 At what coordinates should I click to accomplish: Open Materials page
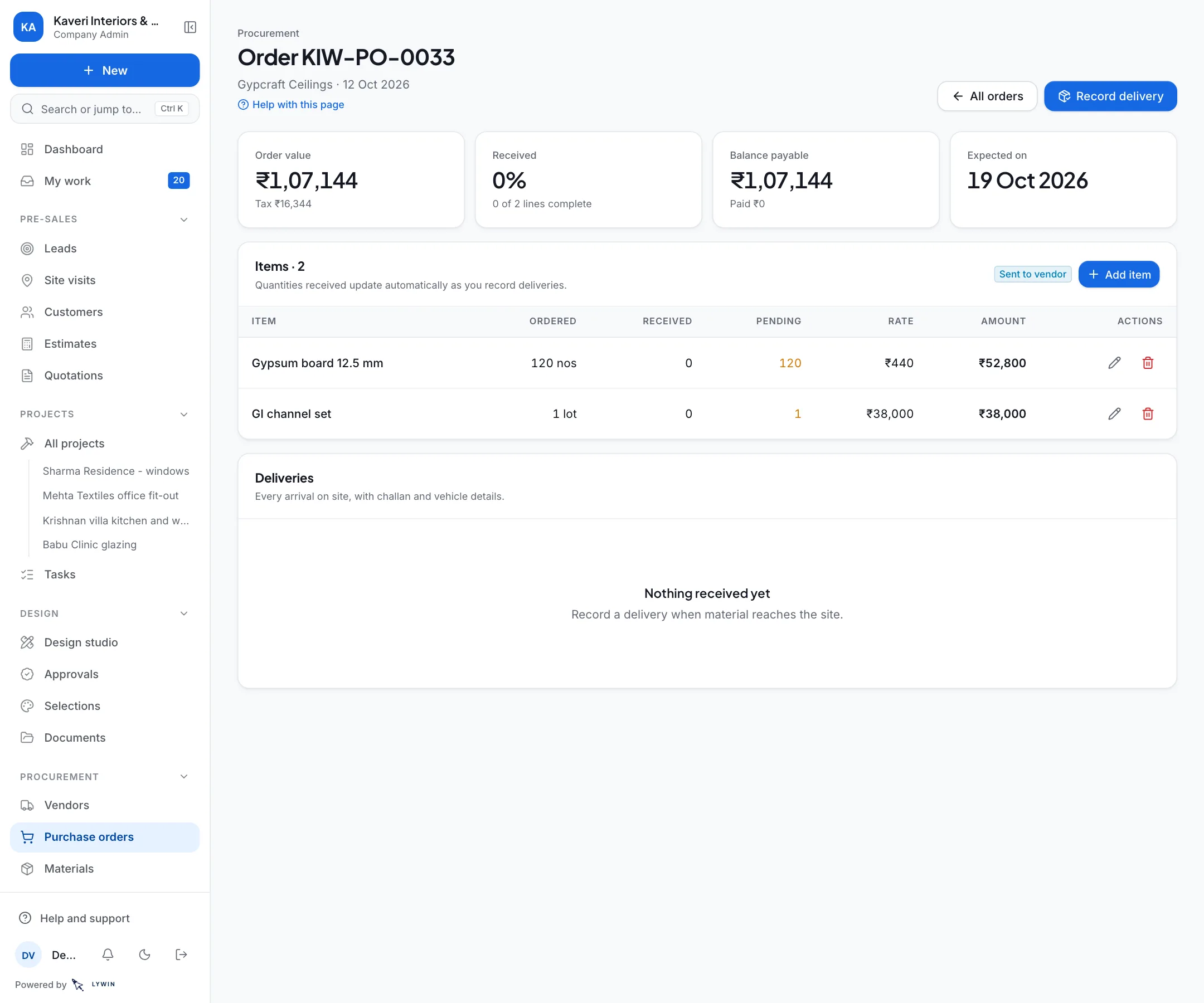[x=105, y=869]
